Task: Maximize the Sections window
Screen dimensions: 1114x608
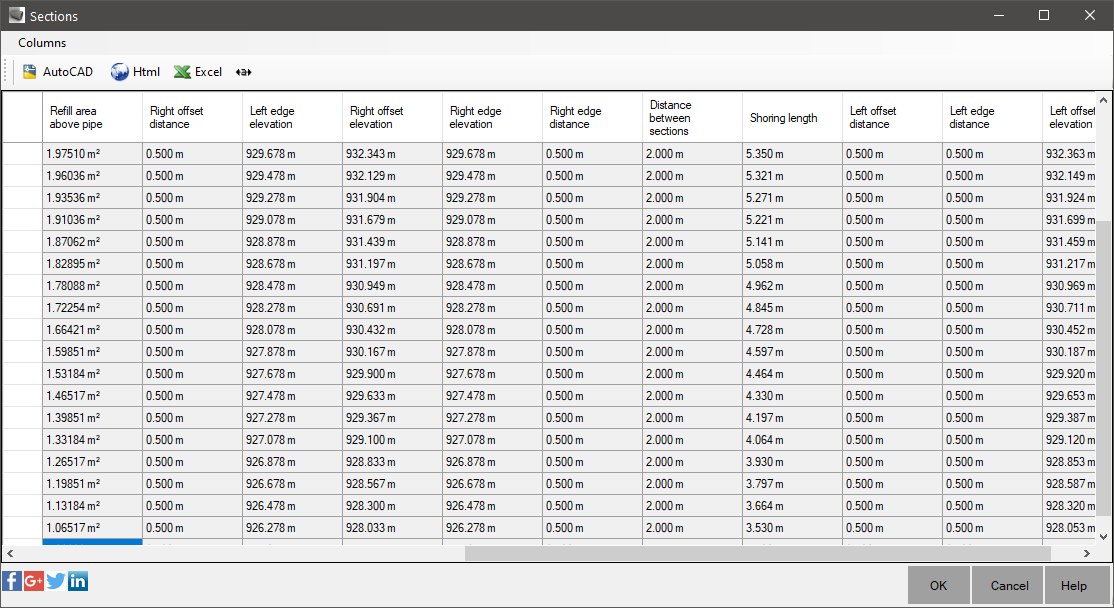Action: point(1044,15)
